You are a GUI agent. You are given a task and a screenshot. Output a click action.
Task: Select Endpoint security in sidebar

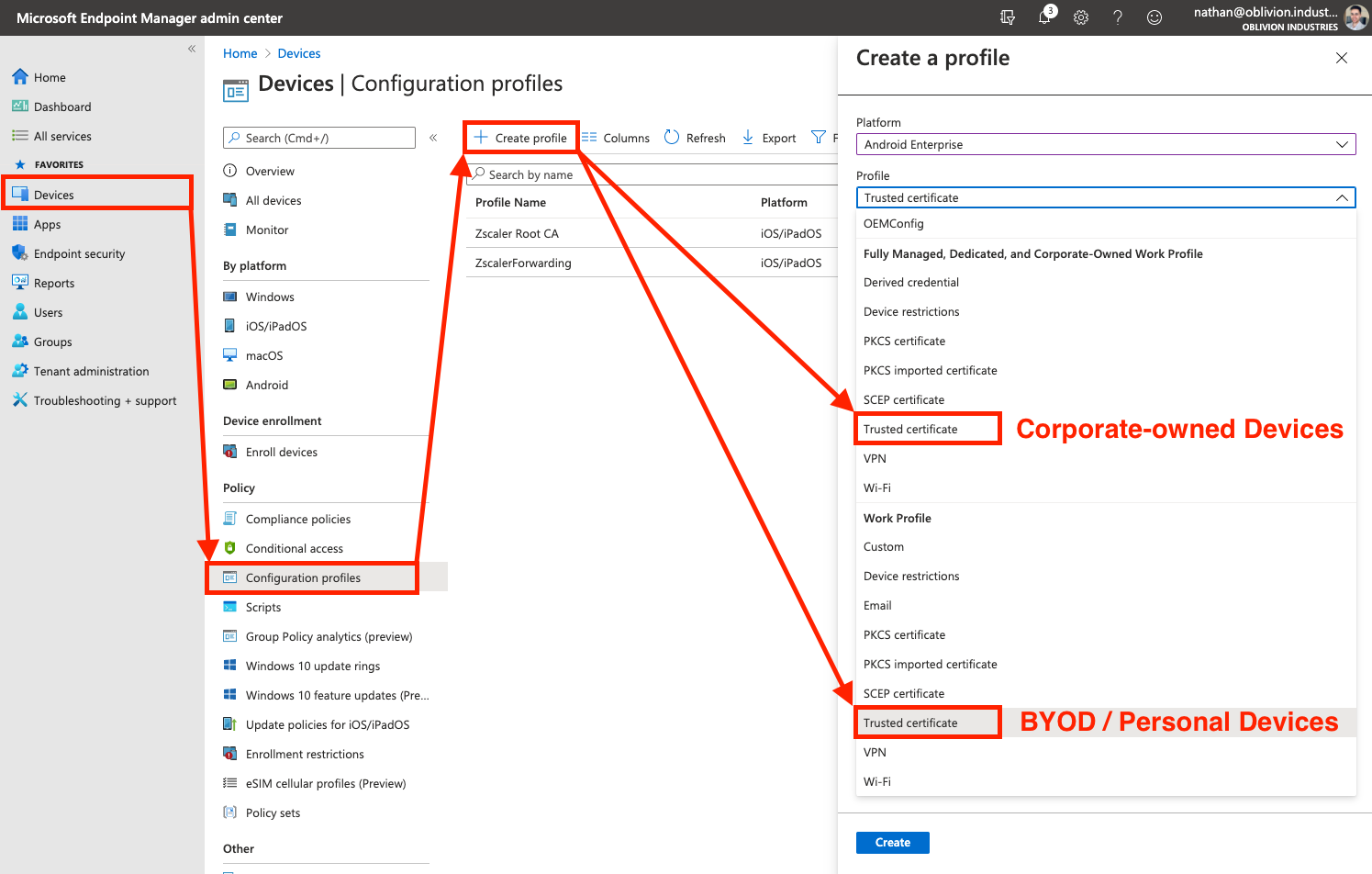79,253
